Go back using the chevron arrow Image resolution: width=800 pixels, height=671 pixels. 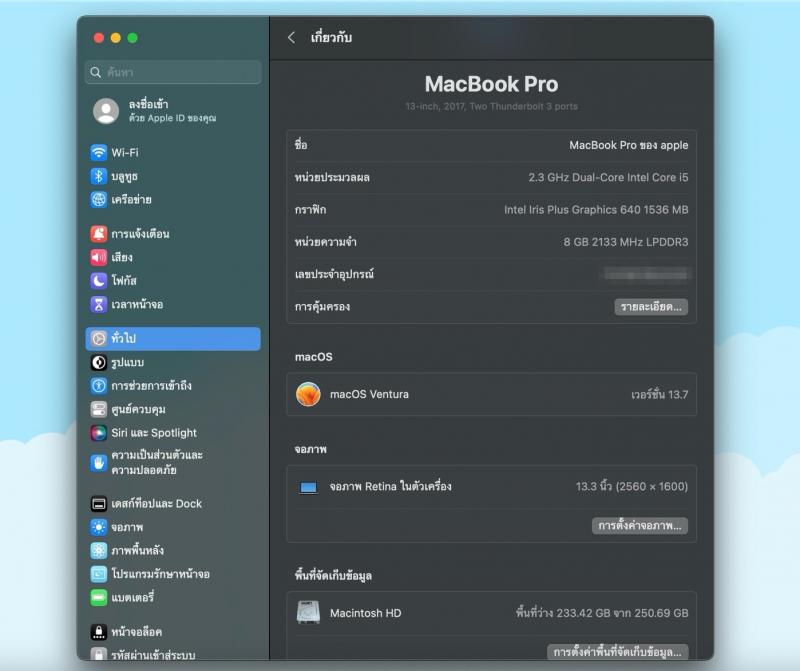pyautogui.click(x=291, y=38)
